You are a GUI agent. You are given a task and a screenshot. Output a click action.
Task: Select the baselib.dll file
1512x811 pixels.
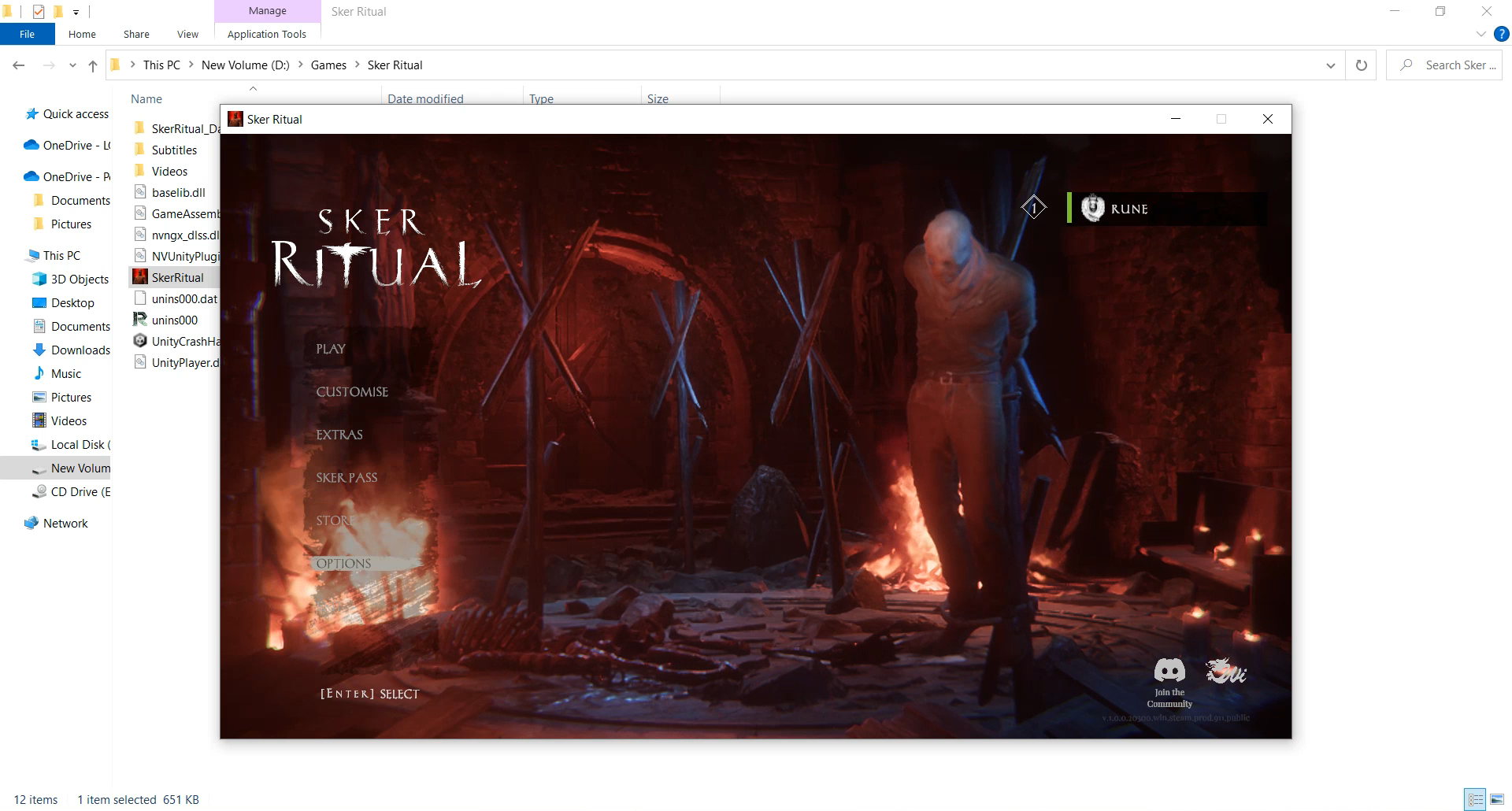point(169,193)
